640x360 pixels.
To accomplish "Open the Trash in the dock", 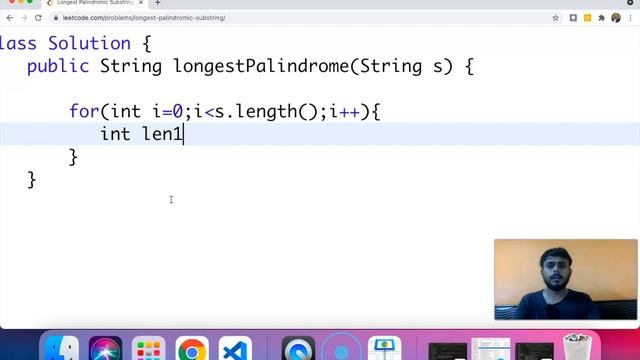I will tap(578, 347).
